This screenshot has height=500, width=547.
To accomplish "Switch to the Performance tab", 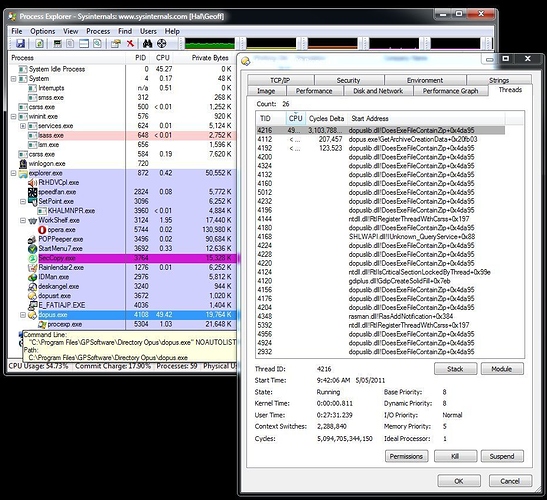I will point(314,91).
